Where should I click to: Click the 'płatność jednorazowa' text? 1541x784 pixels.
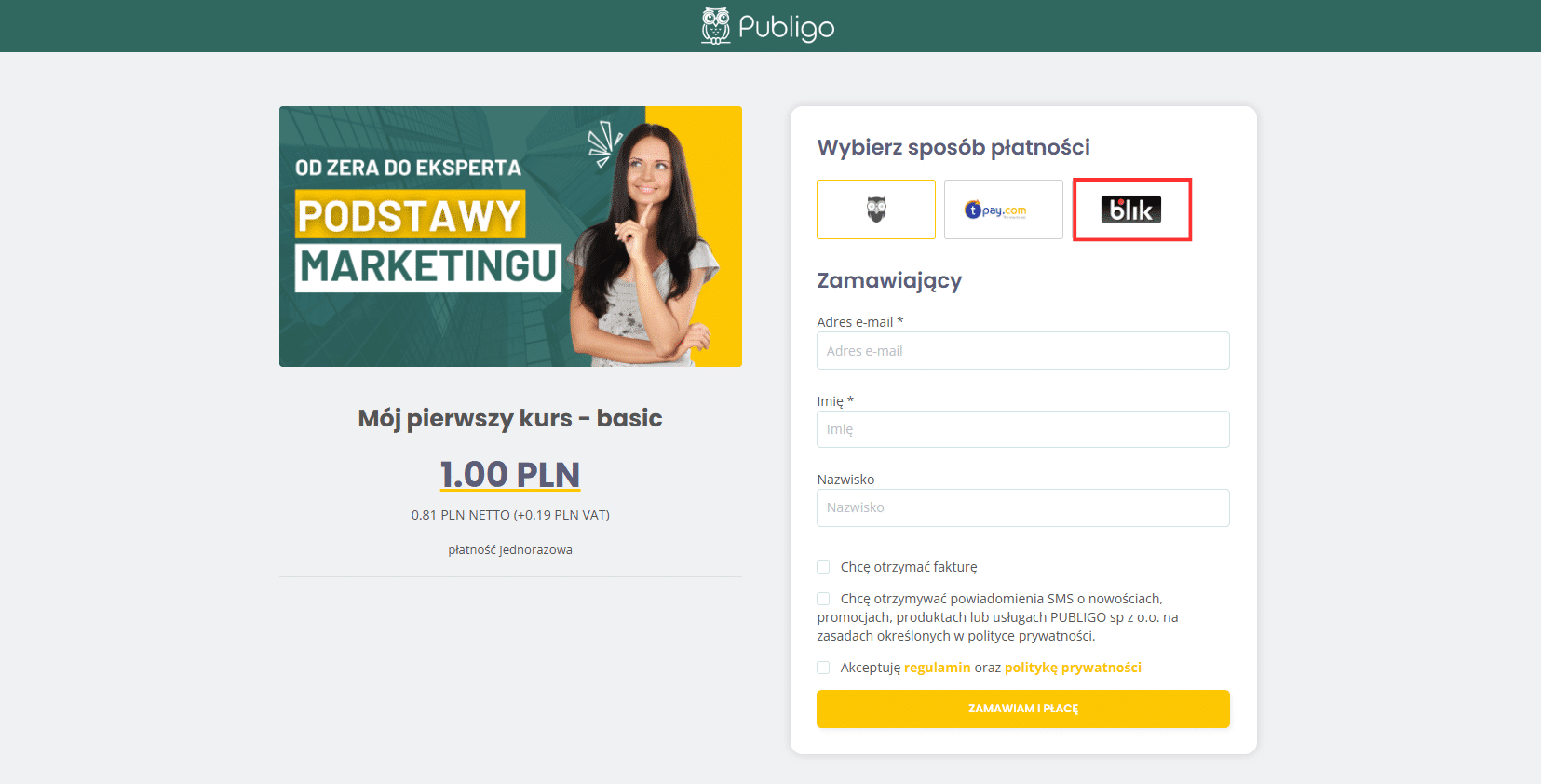click(510, 550)
